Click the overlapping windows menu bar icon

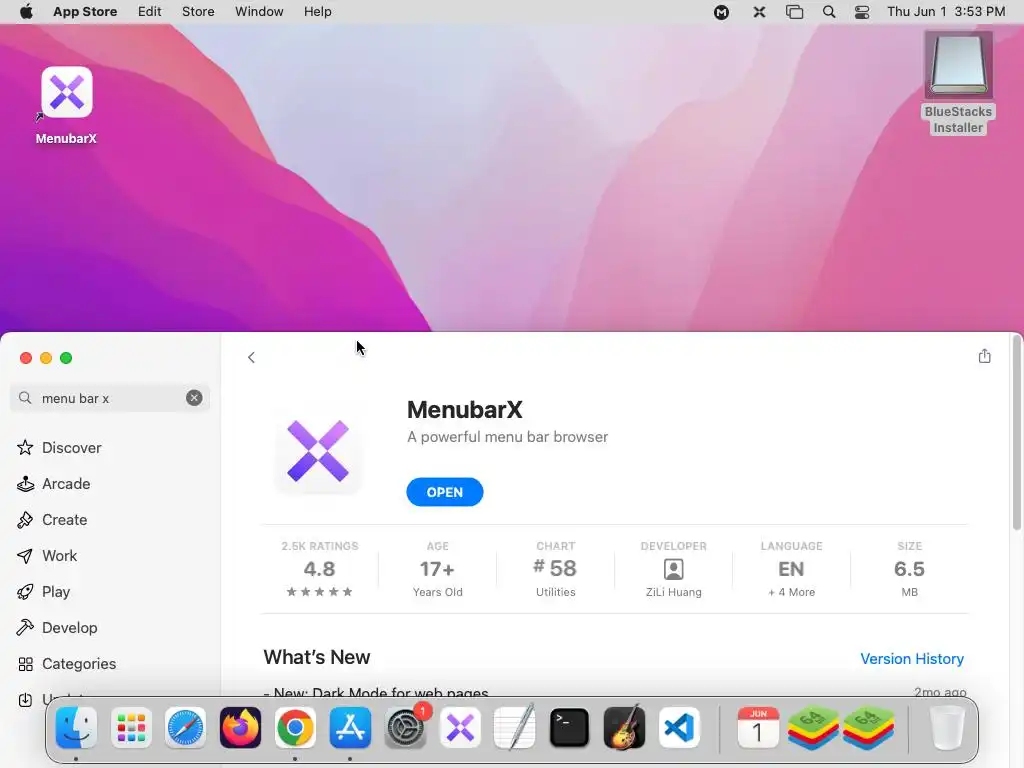(794, 12)
